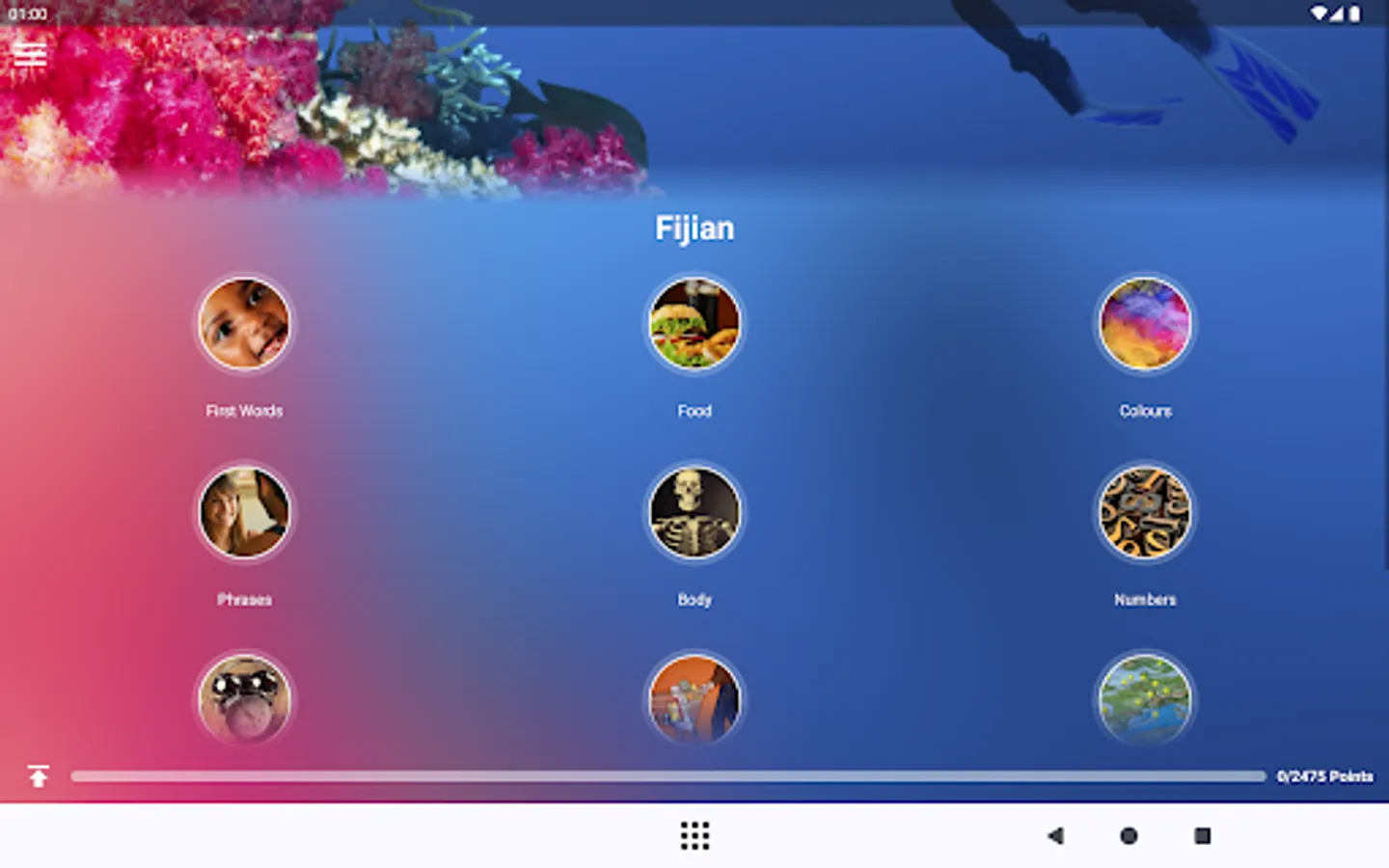
Task: Open the category with the spider image
Action: [x=244, y=701]
